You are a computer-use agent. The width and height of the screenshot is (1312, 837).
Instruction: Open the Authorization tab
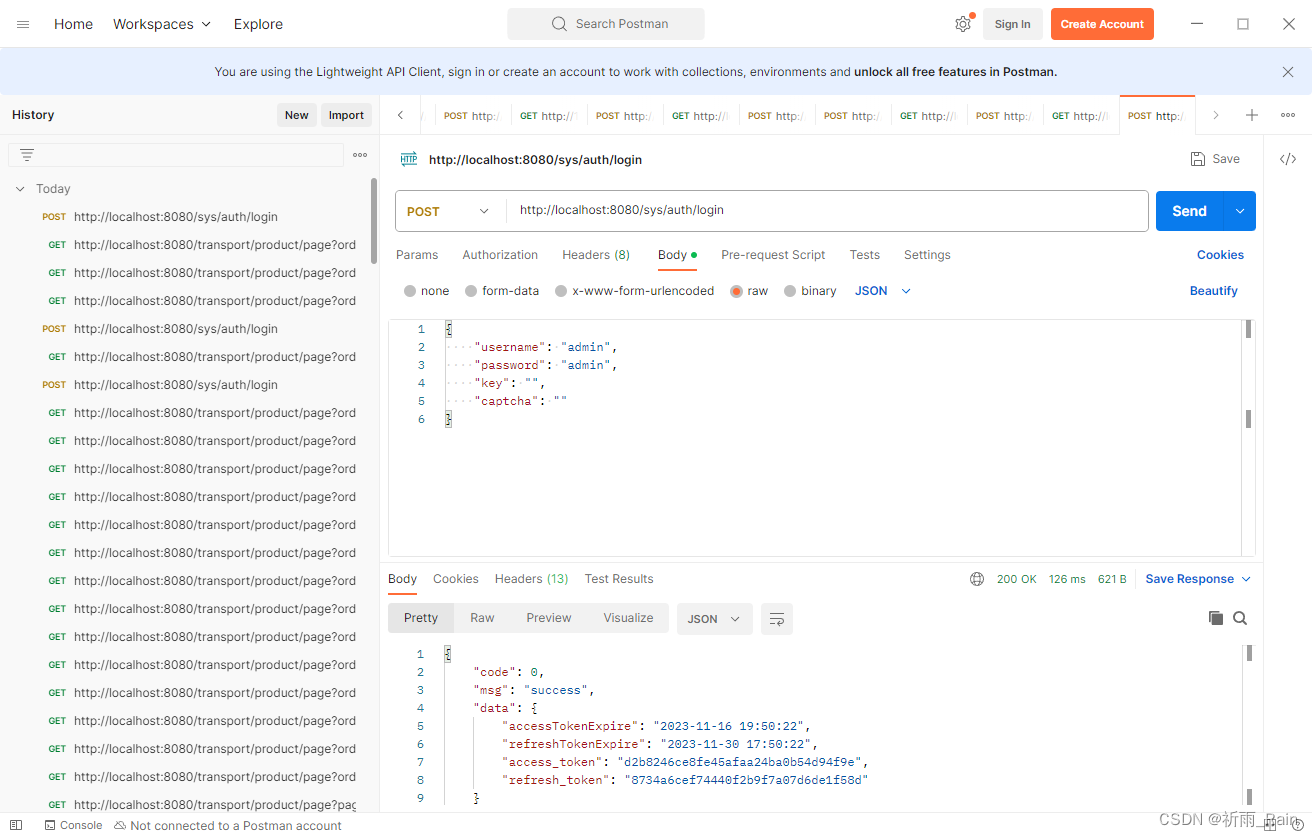(500, 255)
